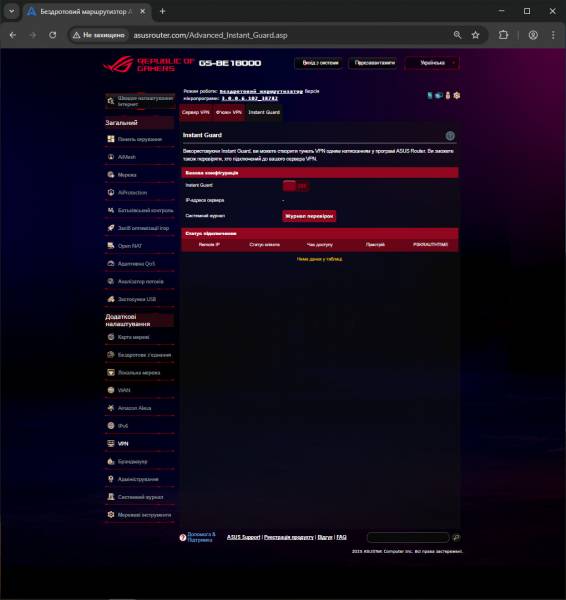This screenshot has height=600, width=566.
Task: Click the Вихід з системи logout button
Action: (320, 63)
